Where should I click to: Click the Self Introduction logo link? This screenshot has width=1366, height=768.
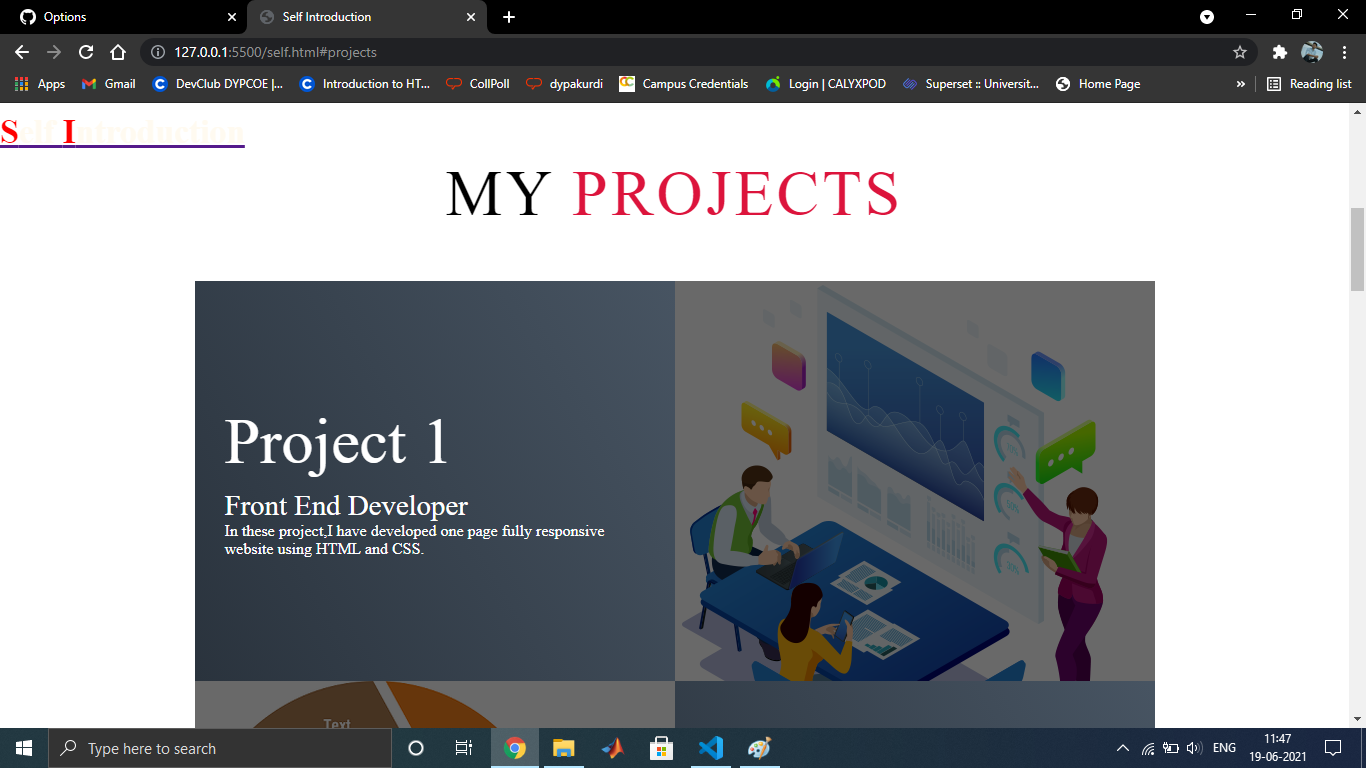point(122,131)
